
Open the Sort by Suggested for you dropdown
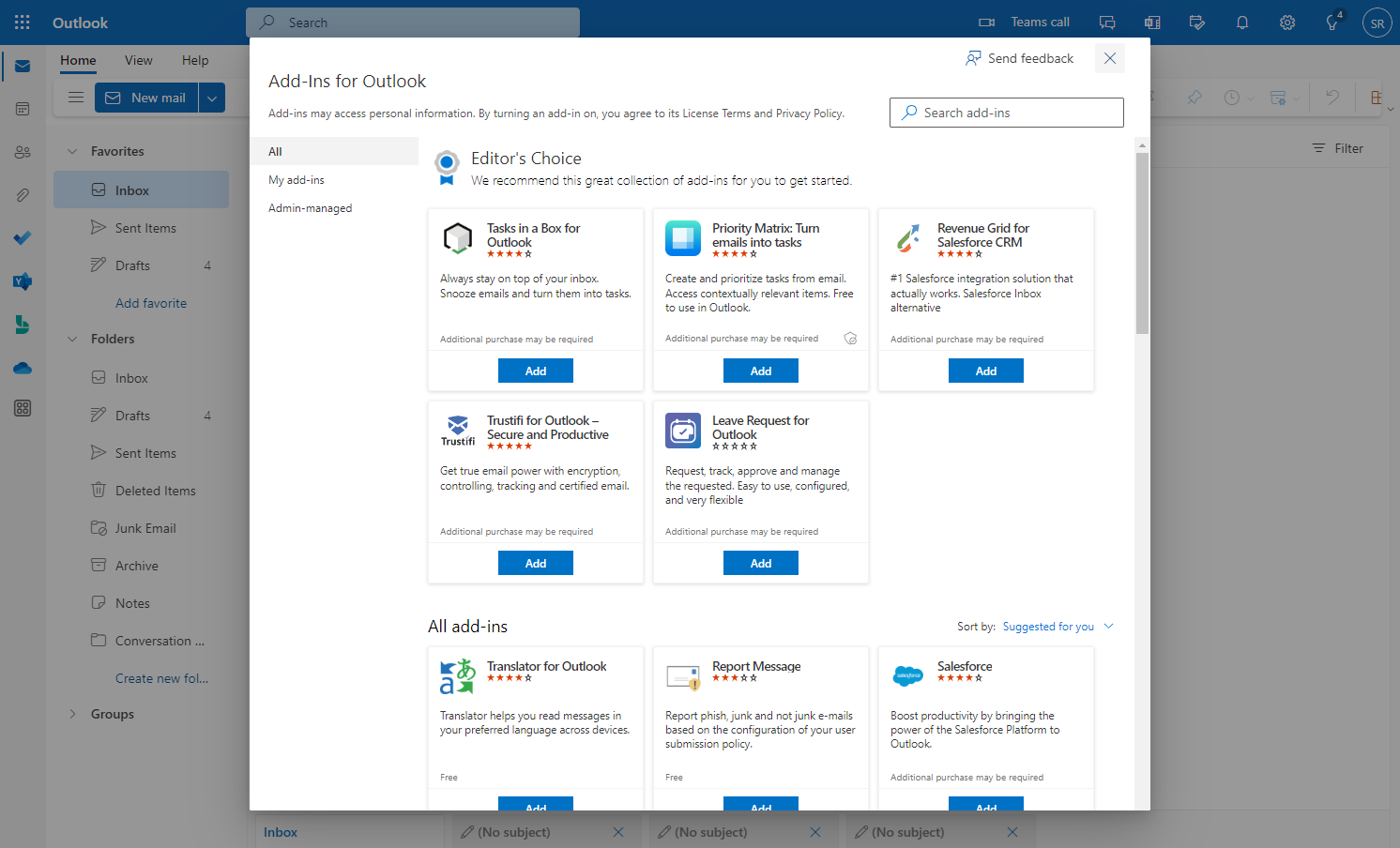(1058, 627)
